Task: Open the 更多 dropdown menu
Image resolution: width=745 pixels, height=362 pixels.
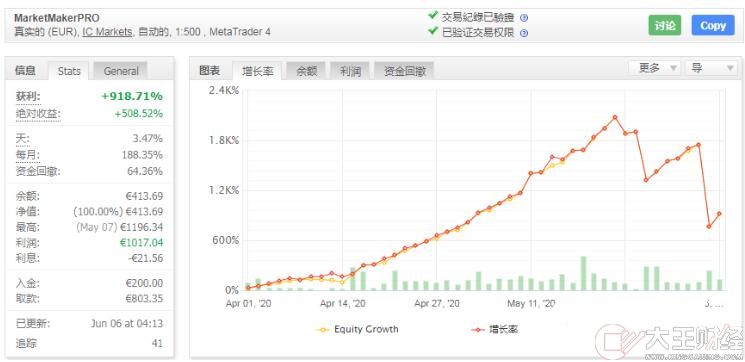Action: [654, 68]
